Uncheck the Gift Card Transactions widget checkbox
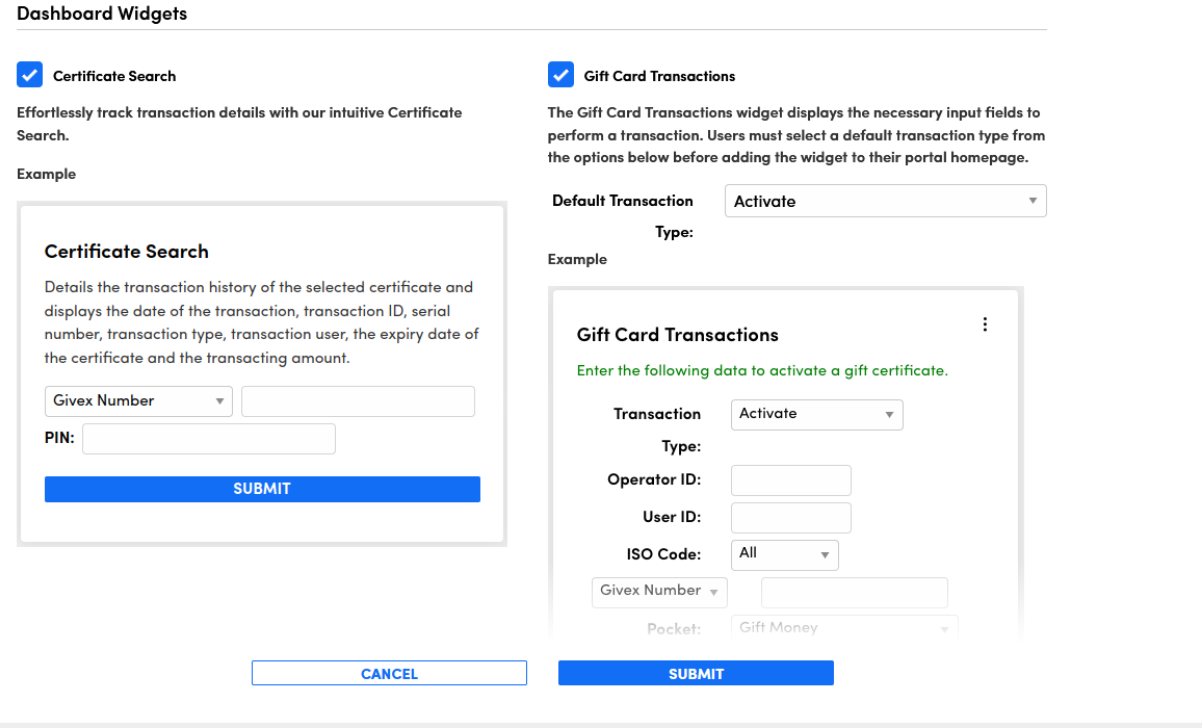 (561, 75)
